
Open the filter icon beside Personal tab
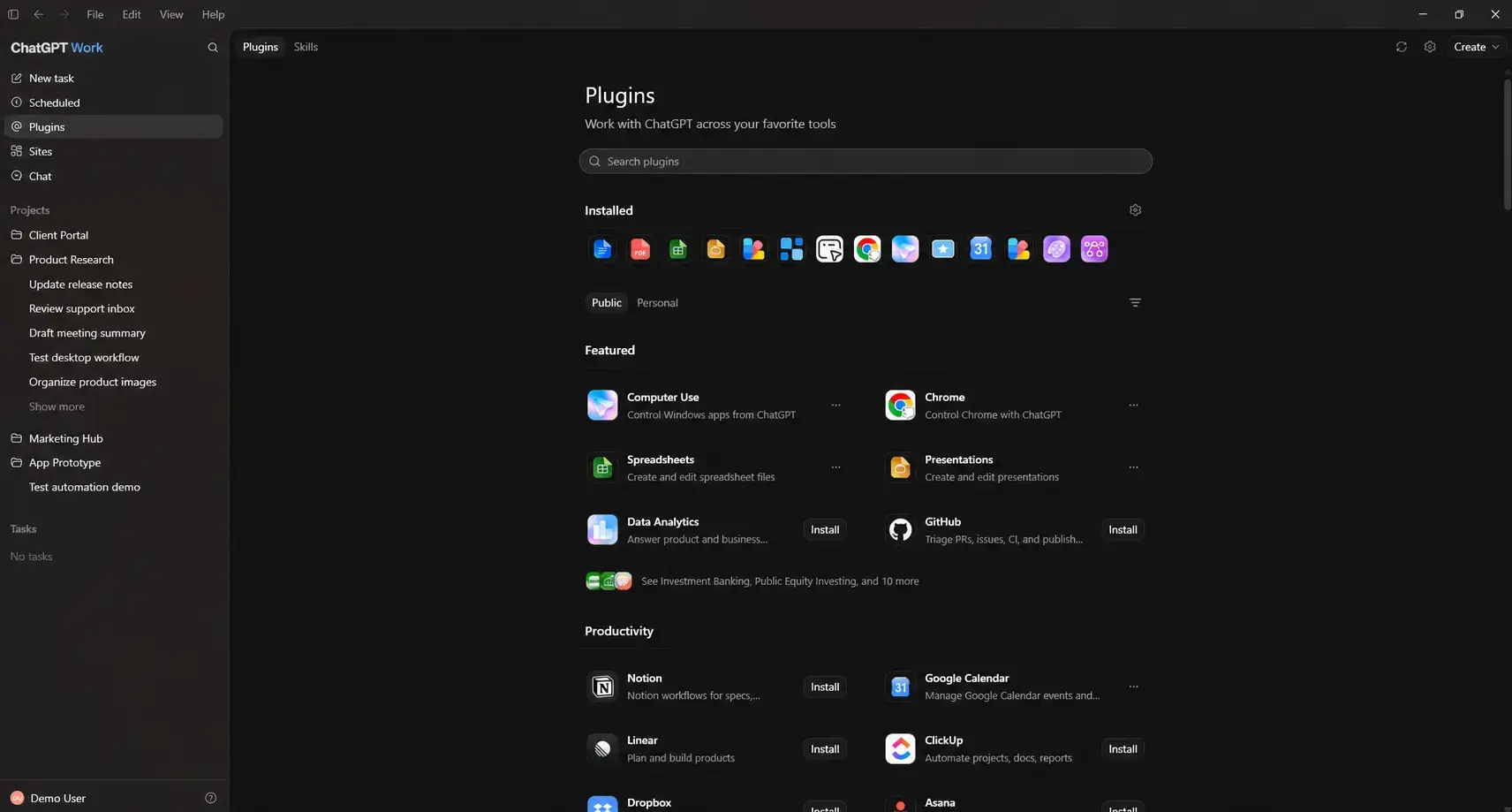(x=1136, y=302)
